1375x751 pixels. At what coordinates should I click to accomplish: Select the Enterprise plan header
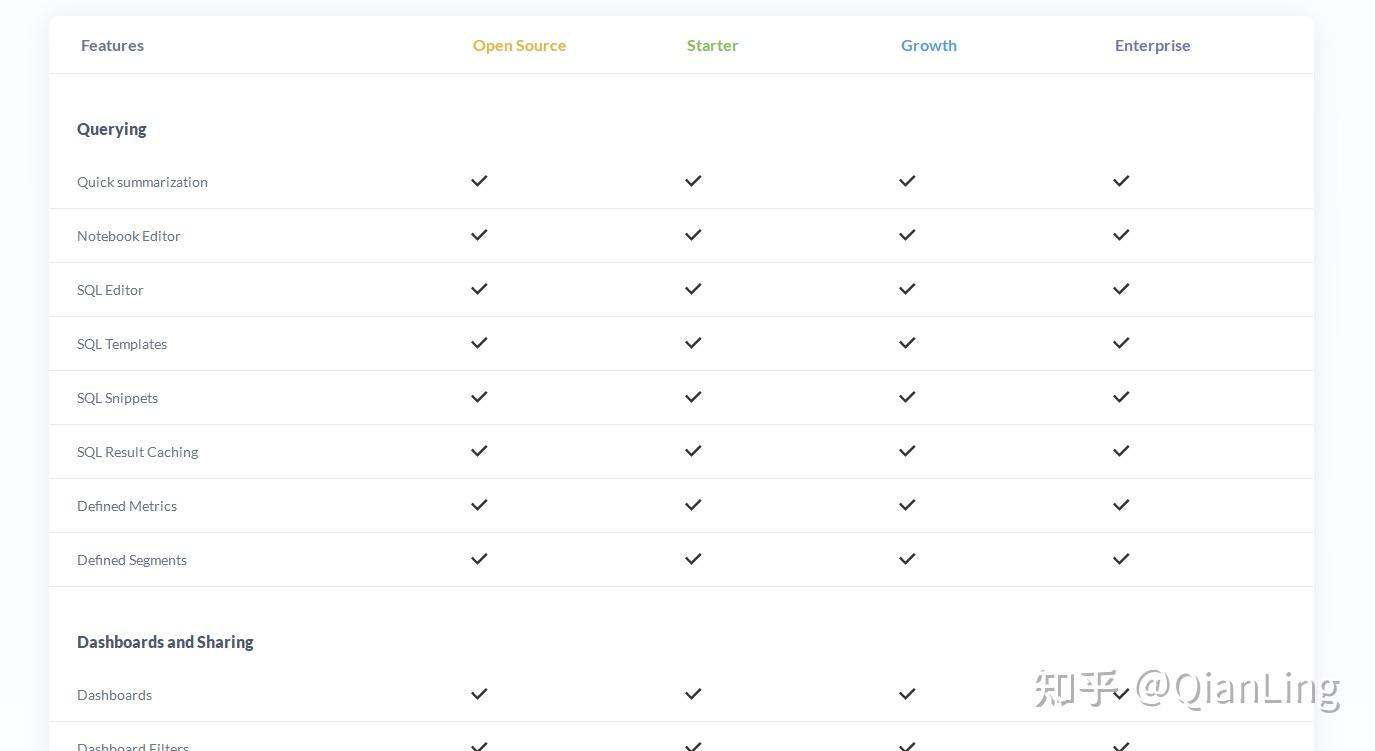(1152, 45)
